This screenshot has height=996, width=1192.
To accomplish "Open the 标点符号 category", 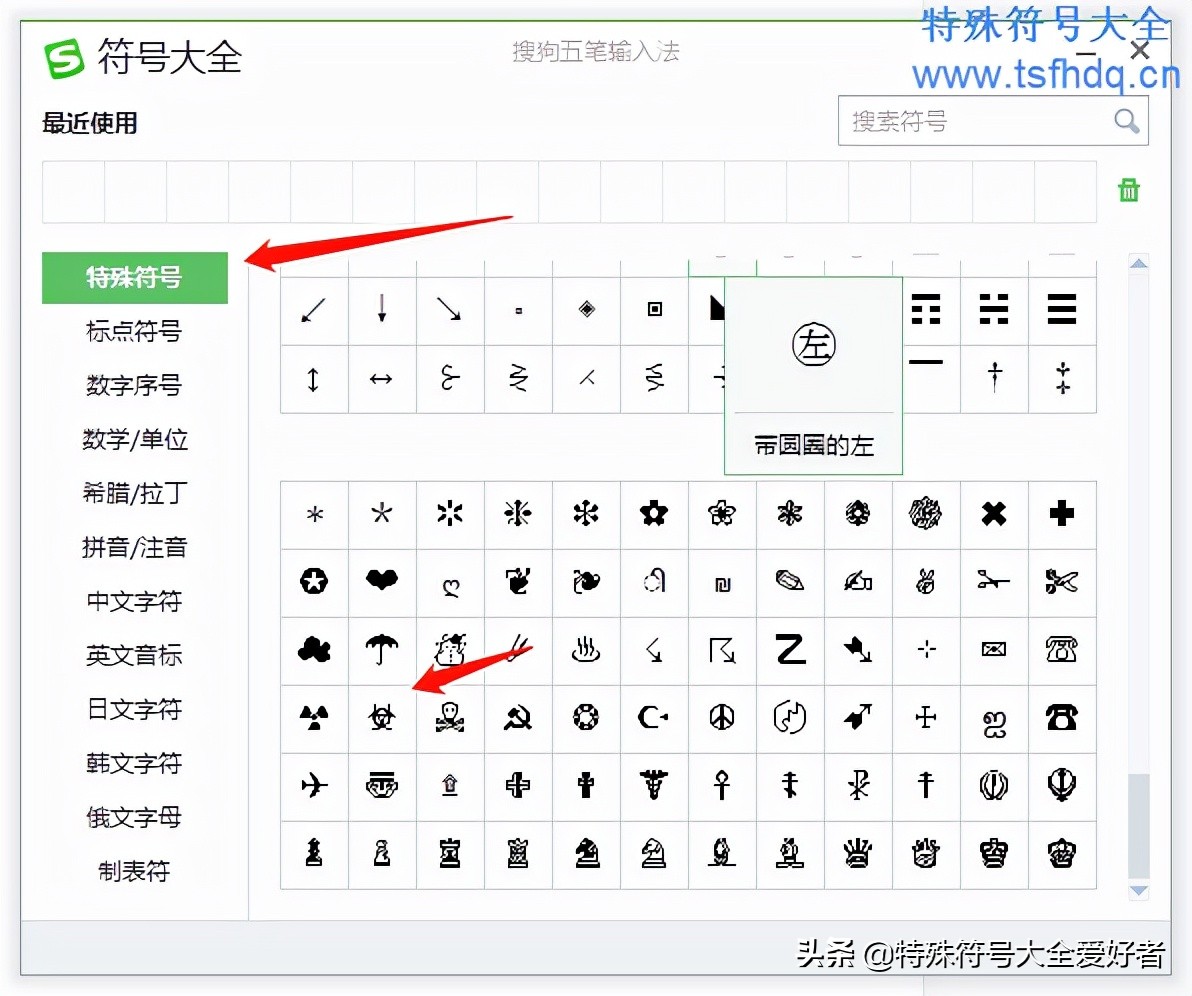I will tap(134, 331).
